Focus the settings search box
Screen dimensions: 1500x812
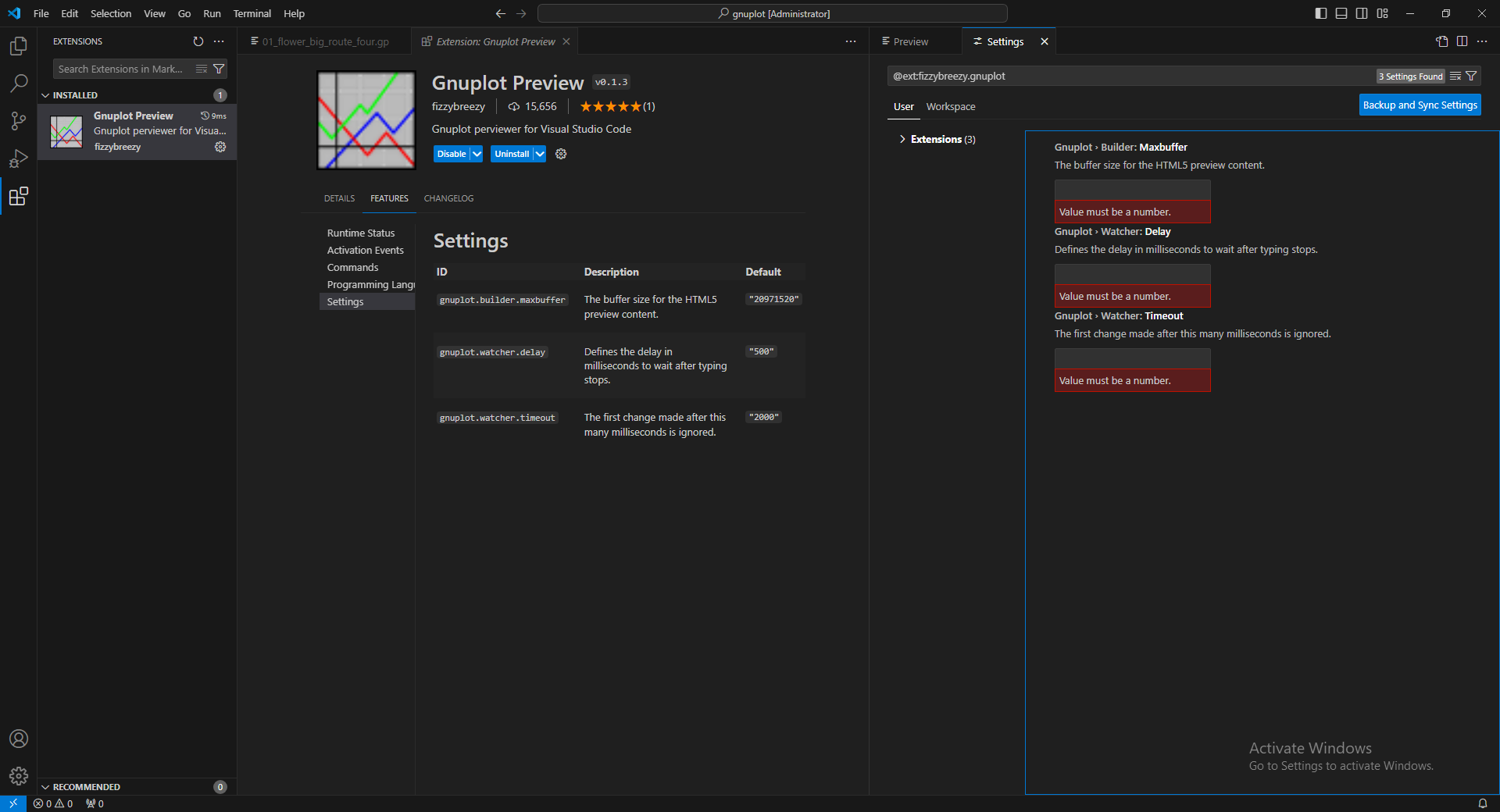1131,76
